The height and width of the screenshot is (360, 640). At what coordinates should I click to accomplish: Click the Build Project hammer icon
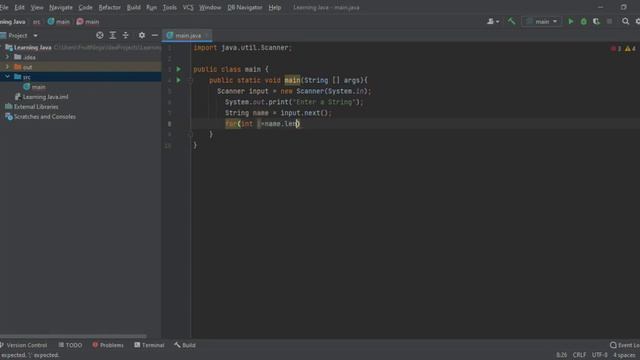pos(511,21)
